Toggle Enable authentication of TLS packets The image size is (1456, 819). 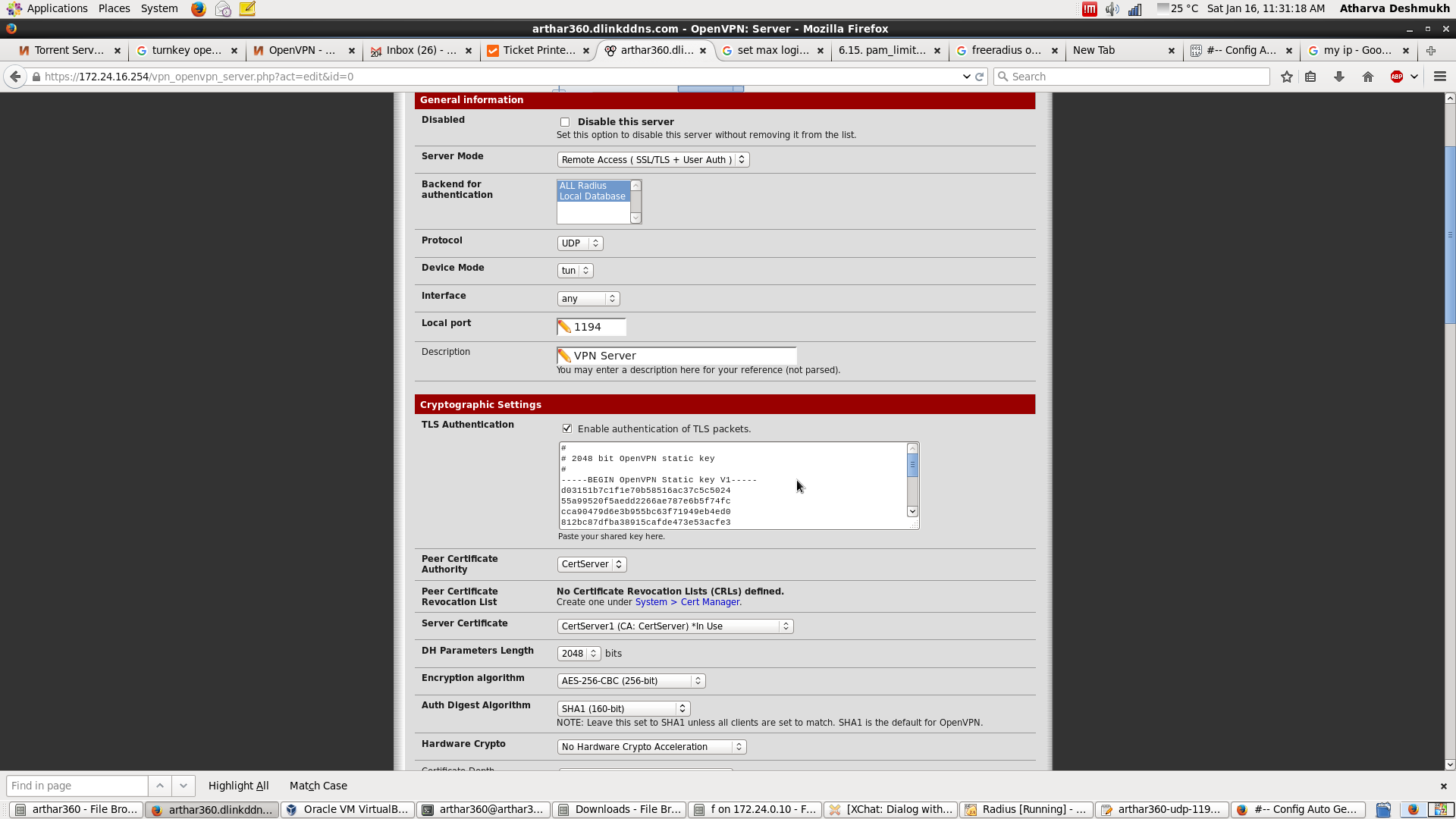coord(567,428)
